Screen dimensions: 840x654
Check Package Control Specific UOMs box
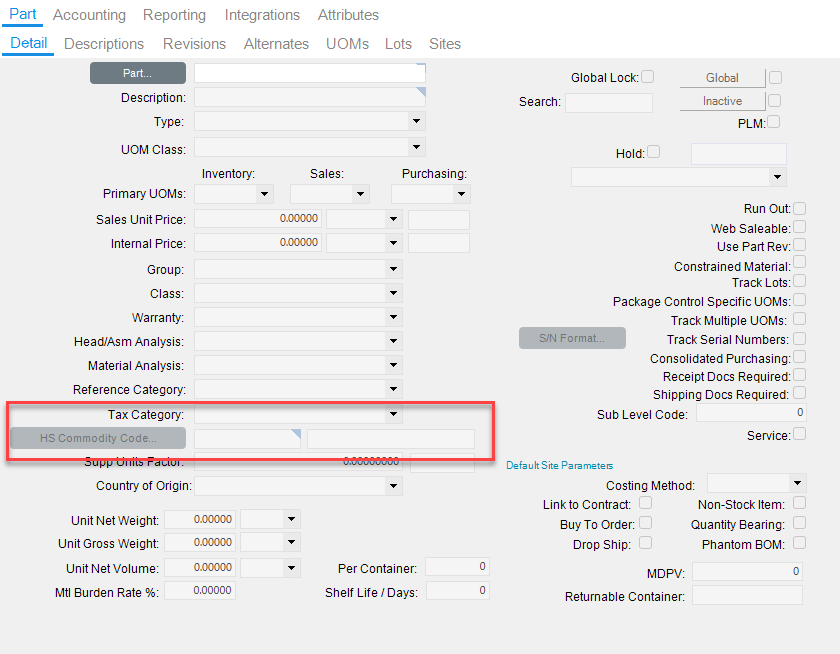(x=799, y=300)
